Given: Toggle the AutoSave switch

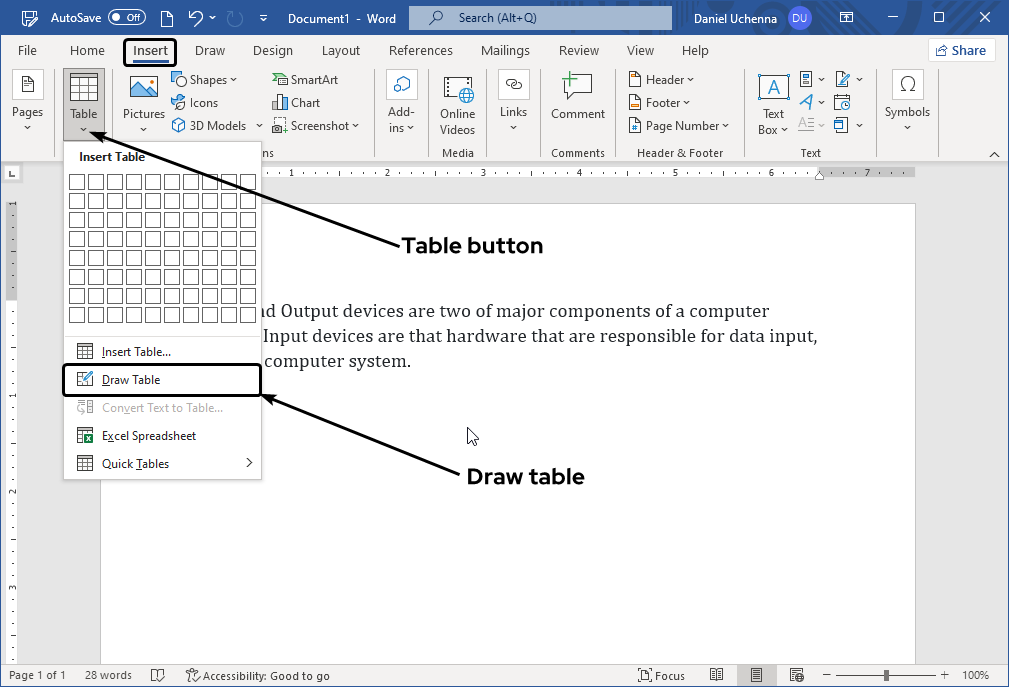Looking at the screenshot, I should point(126,18).
